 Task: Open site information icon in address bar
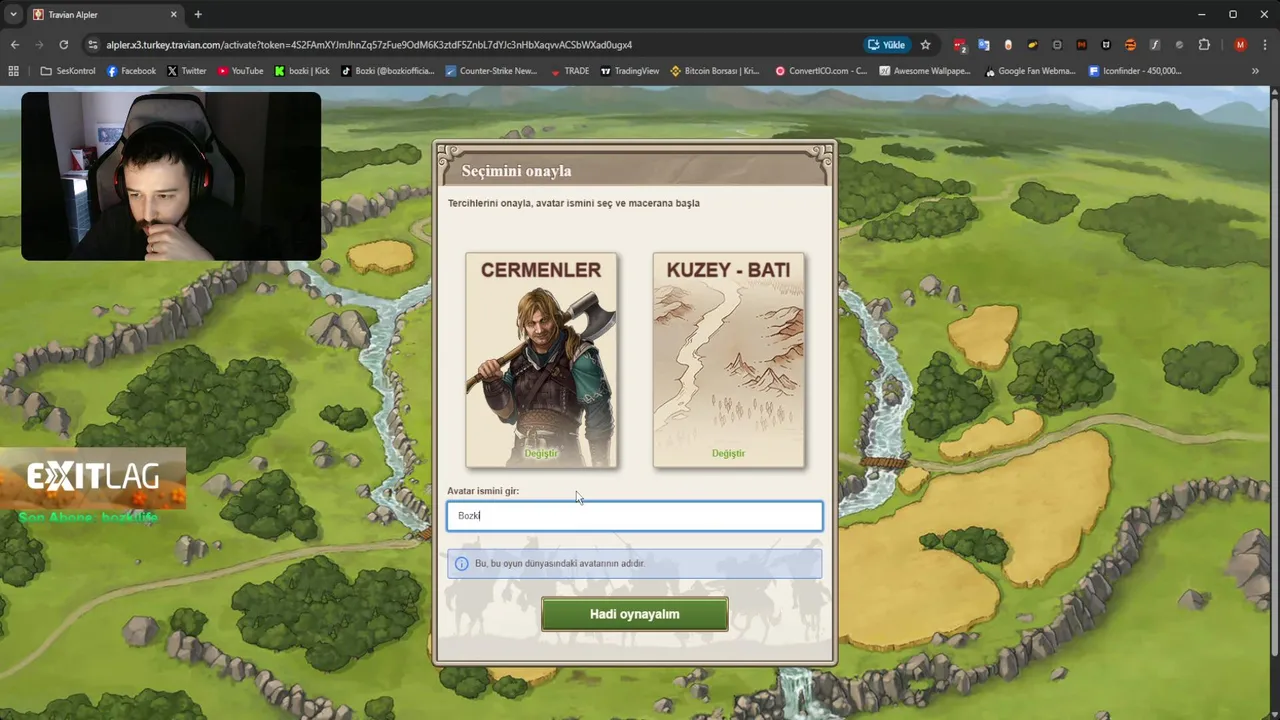coord(93,45)
